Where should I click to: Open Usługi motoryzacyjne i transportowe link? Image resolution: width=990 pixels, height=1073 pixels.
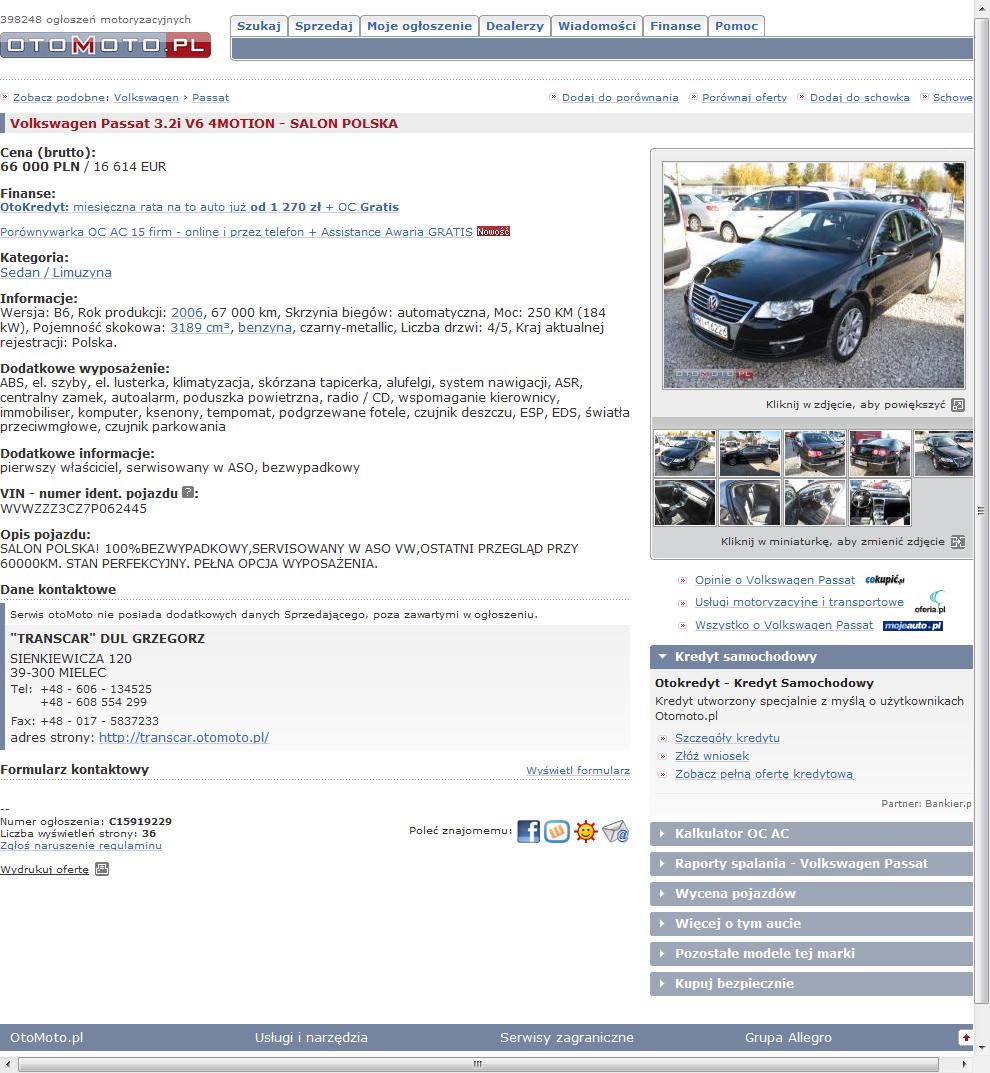(799, 602)
